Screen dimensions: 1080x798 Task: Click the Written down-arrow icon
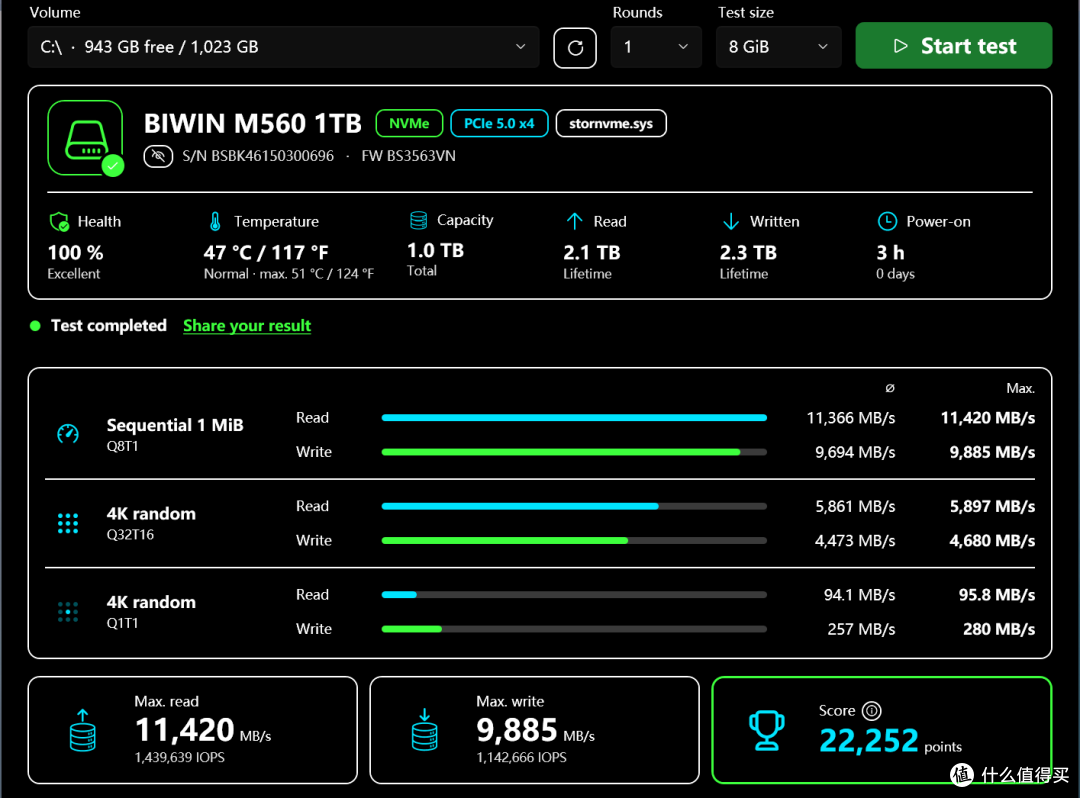[731, 222]
